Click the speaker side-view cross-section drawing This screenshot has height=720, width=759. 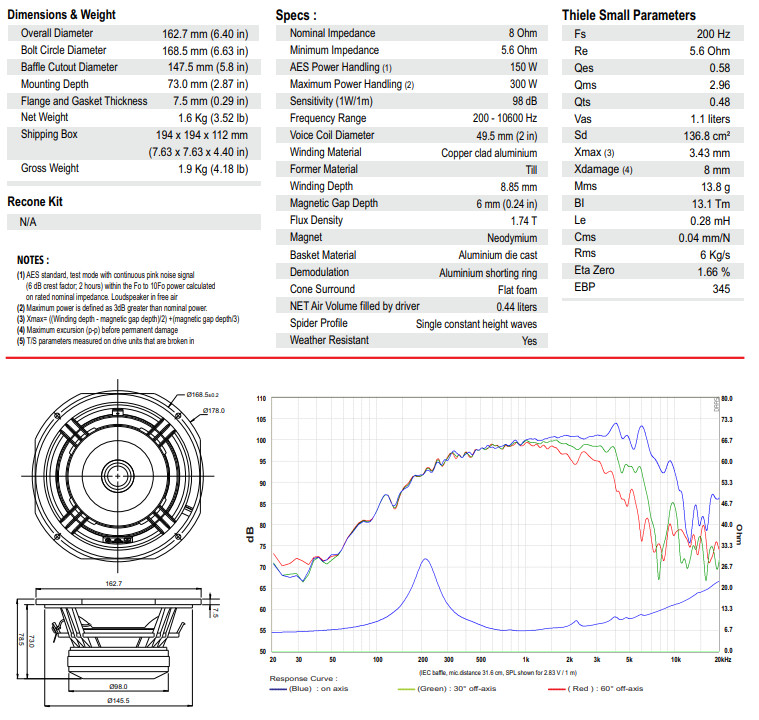(x=118, y=644)
